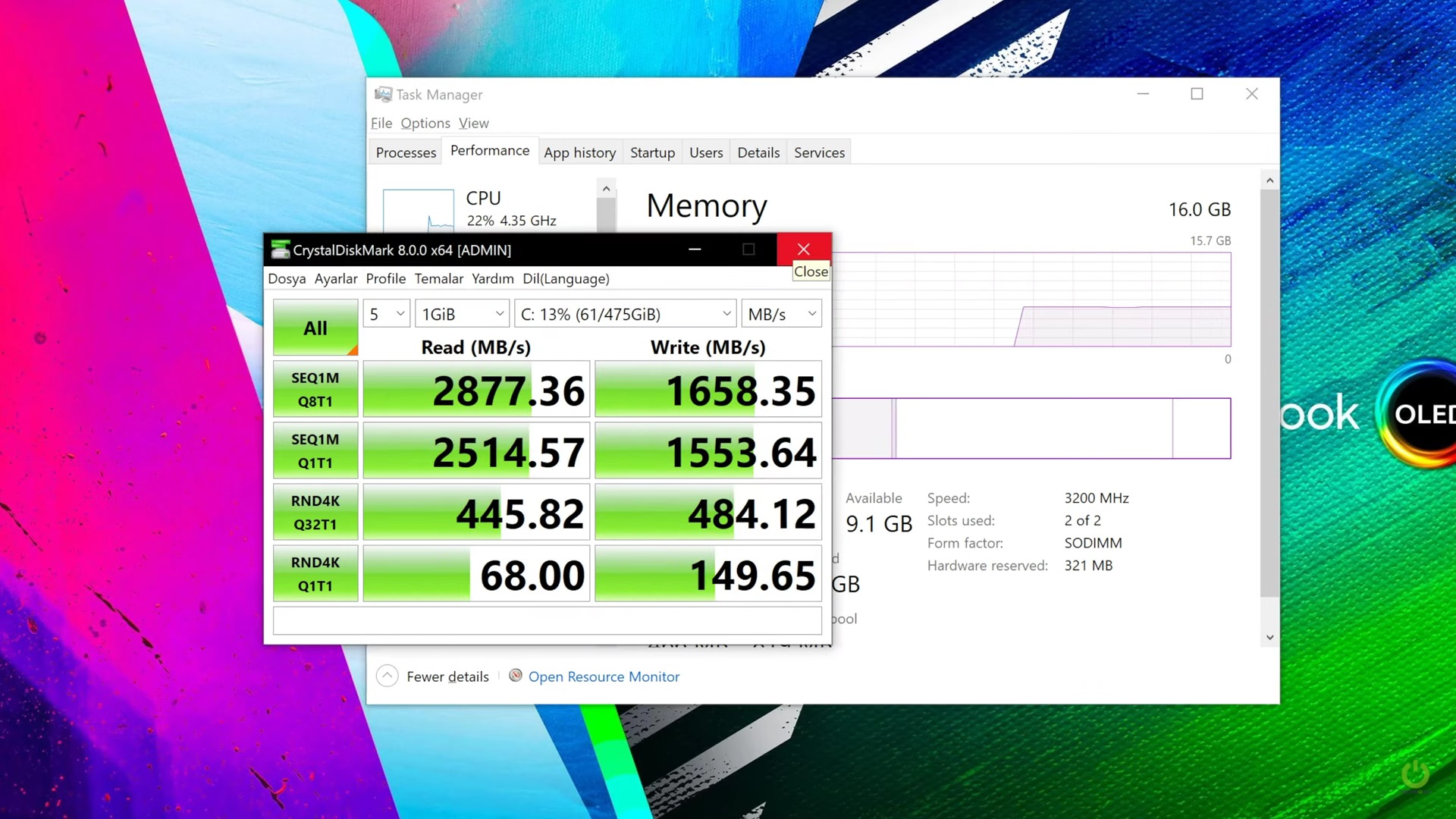
Task: Click the Task Manager title bar icon
Action: [384, 94]
